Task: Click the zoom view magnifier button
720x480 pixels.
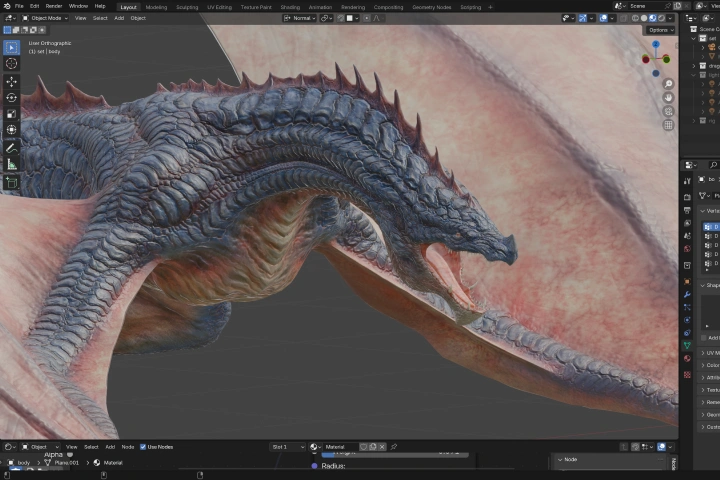Action: click(x=668, y=84)
